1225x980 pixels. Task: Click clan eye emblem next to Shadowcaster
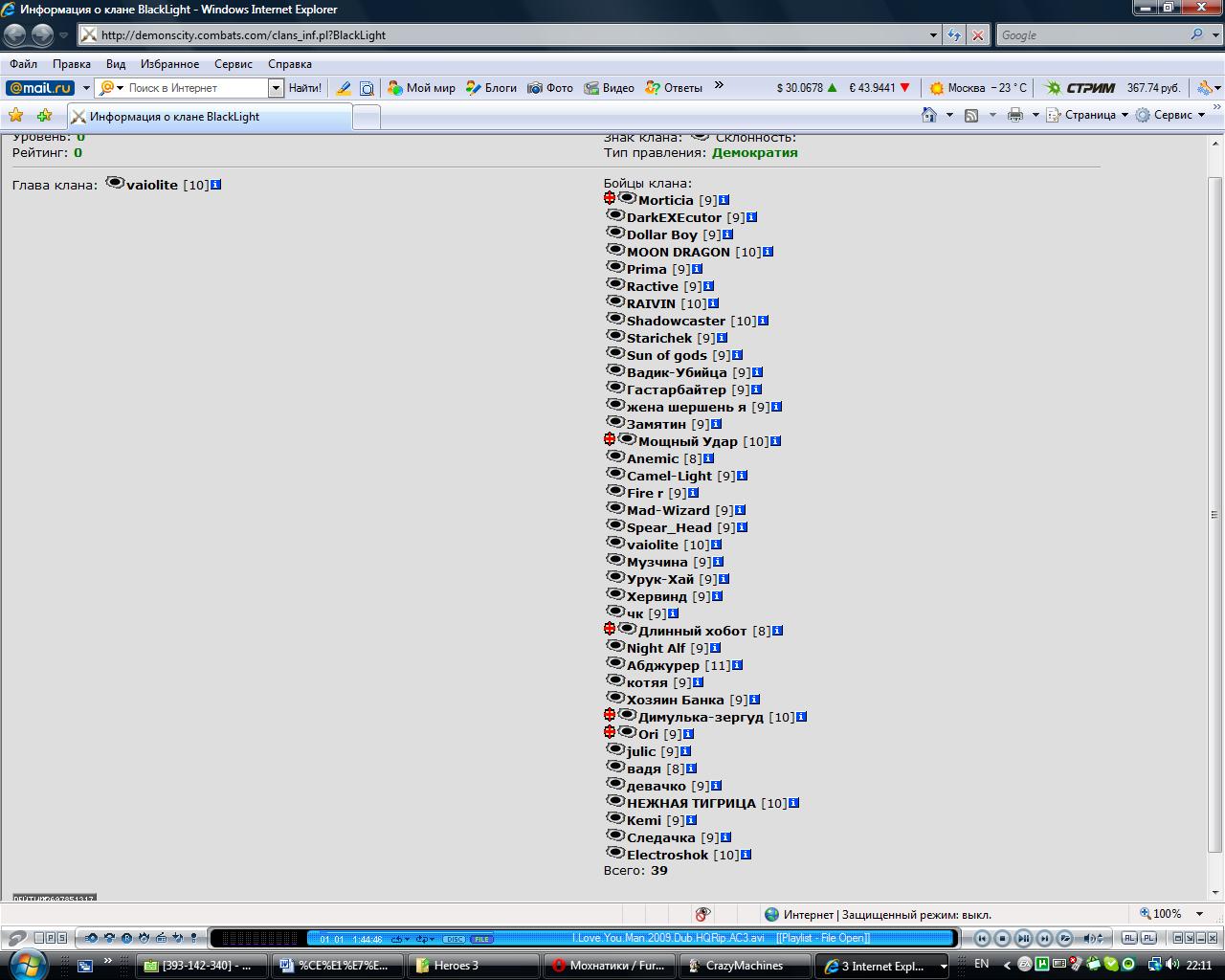615,319
